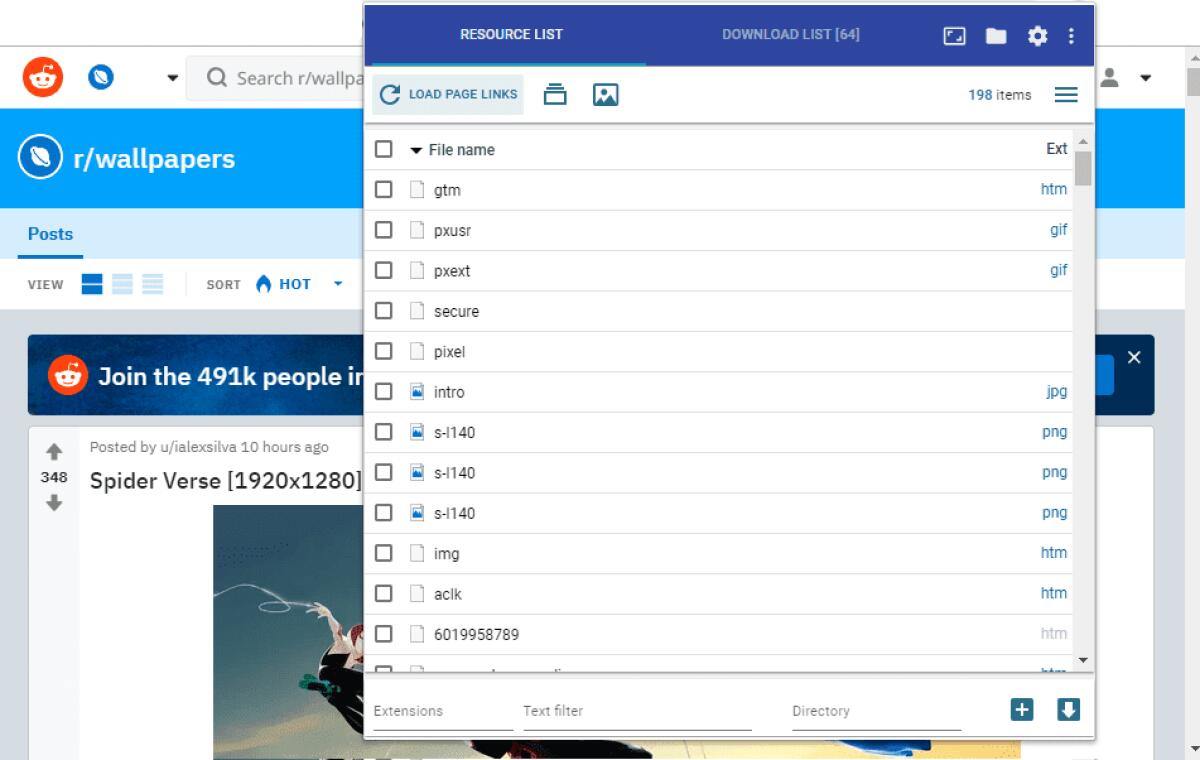Screen dimensions: 1200x760
Task: Add filtered items using the plus icon
Action: (x=1021, y=709)
